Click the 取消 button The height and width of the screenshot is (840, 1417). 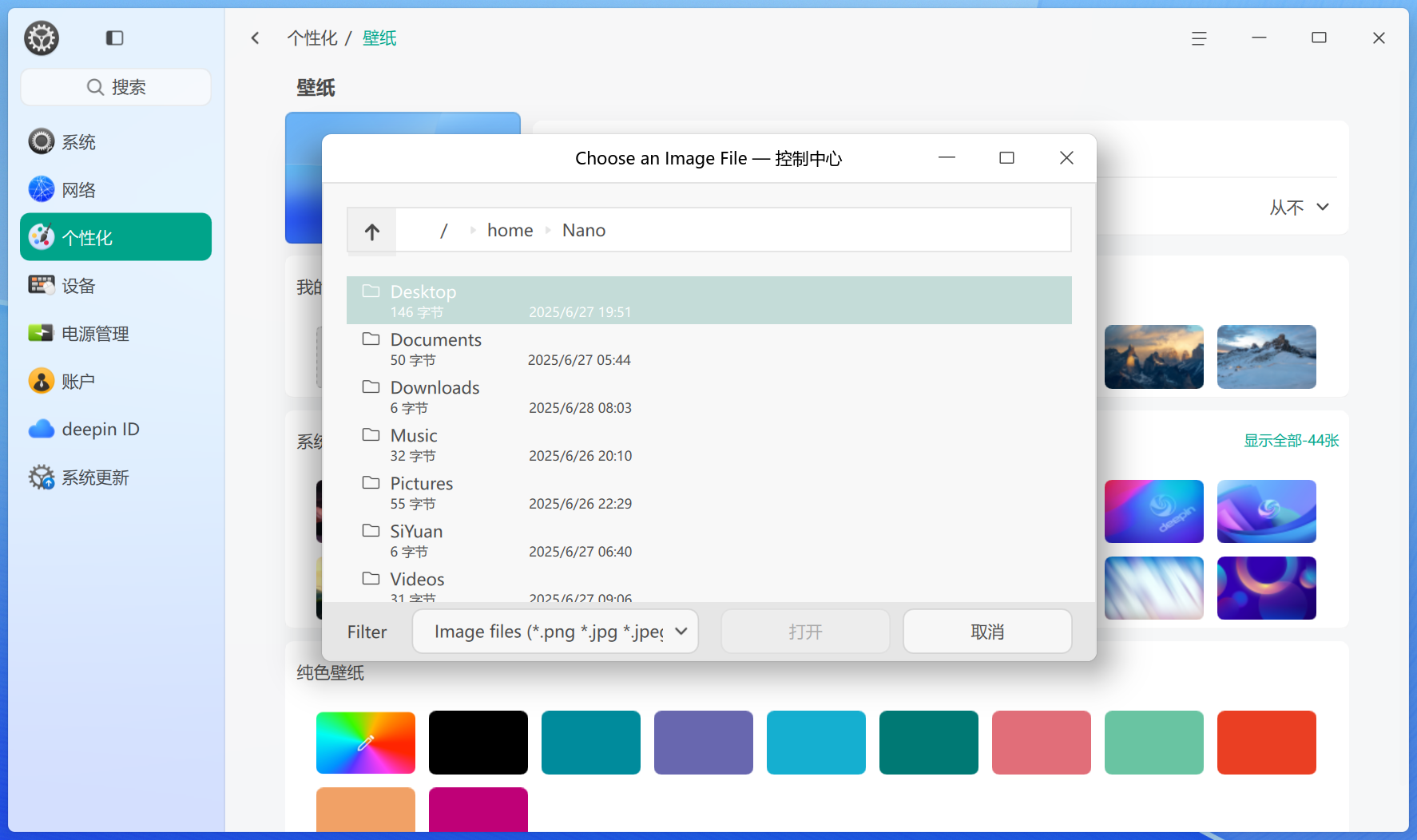tap(987, 632)
